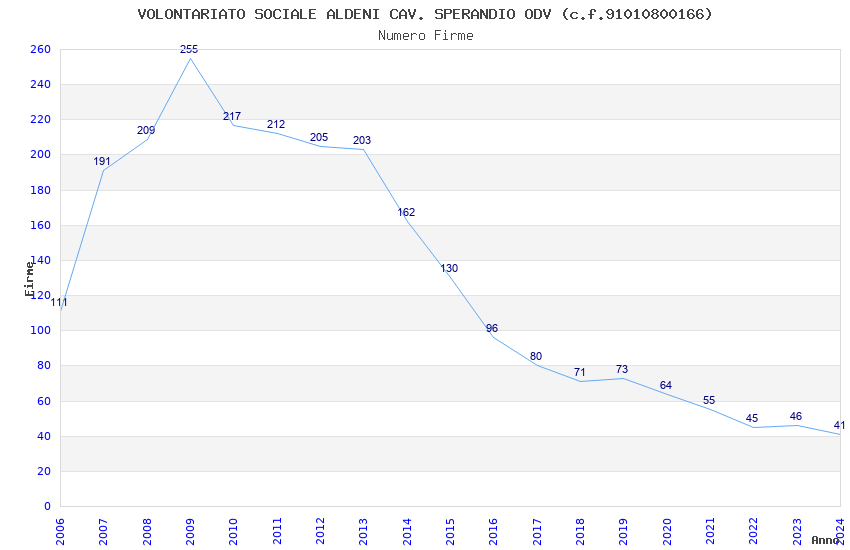Select the peak data label 255
This screenshot has width=850, height=550.
189,49
